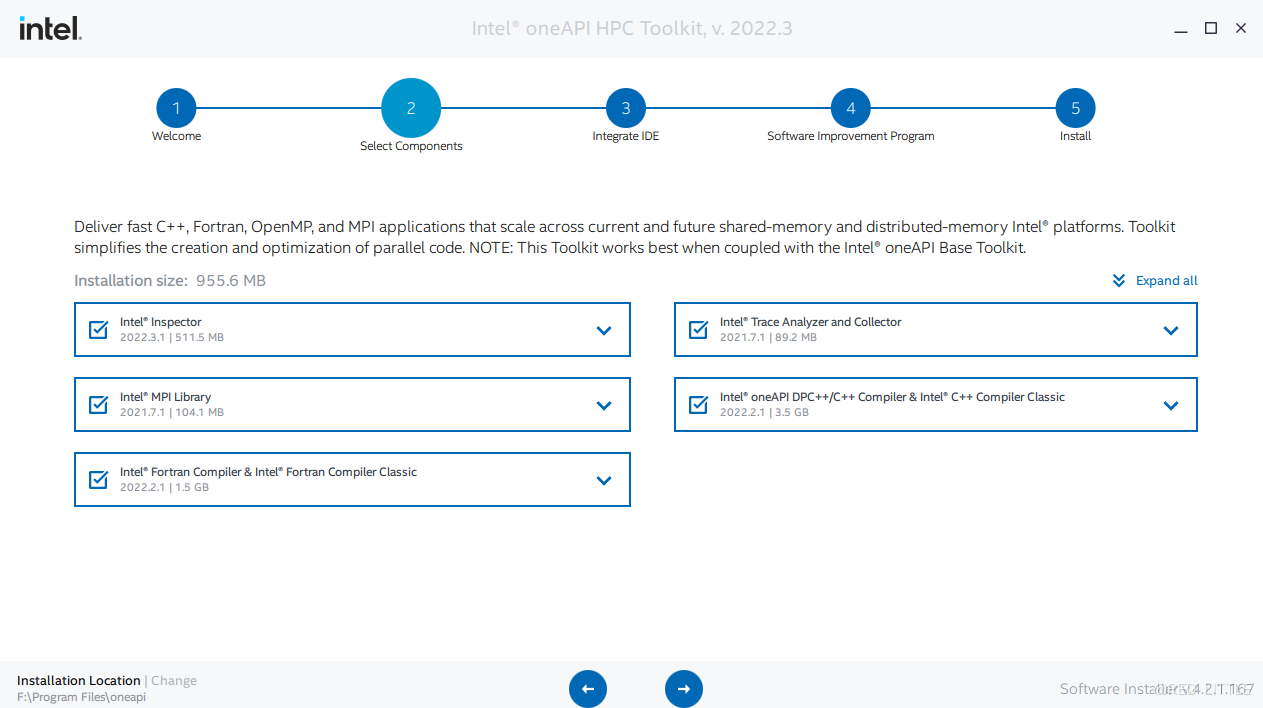Expand Intel Inspector details chevron
The width and height of the screenshot is (1263, 708).
click(604, 330)
